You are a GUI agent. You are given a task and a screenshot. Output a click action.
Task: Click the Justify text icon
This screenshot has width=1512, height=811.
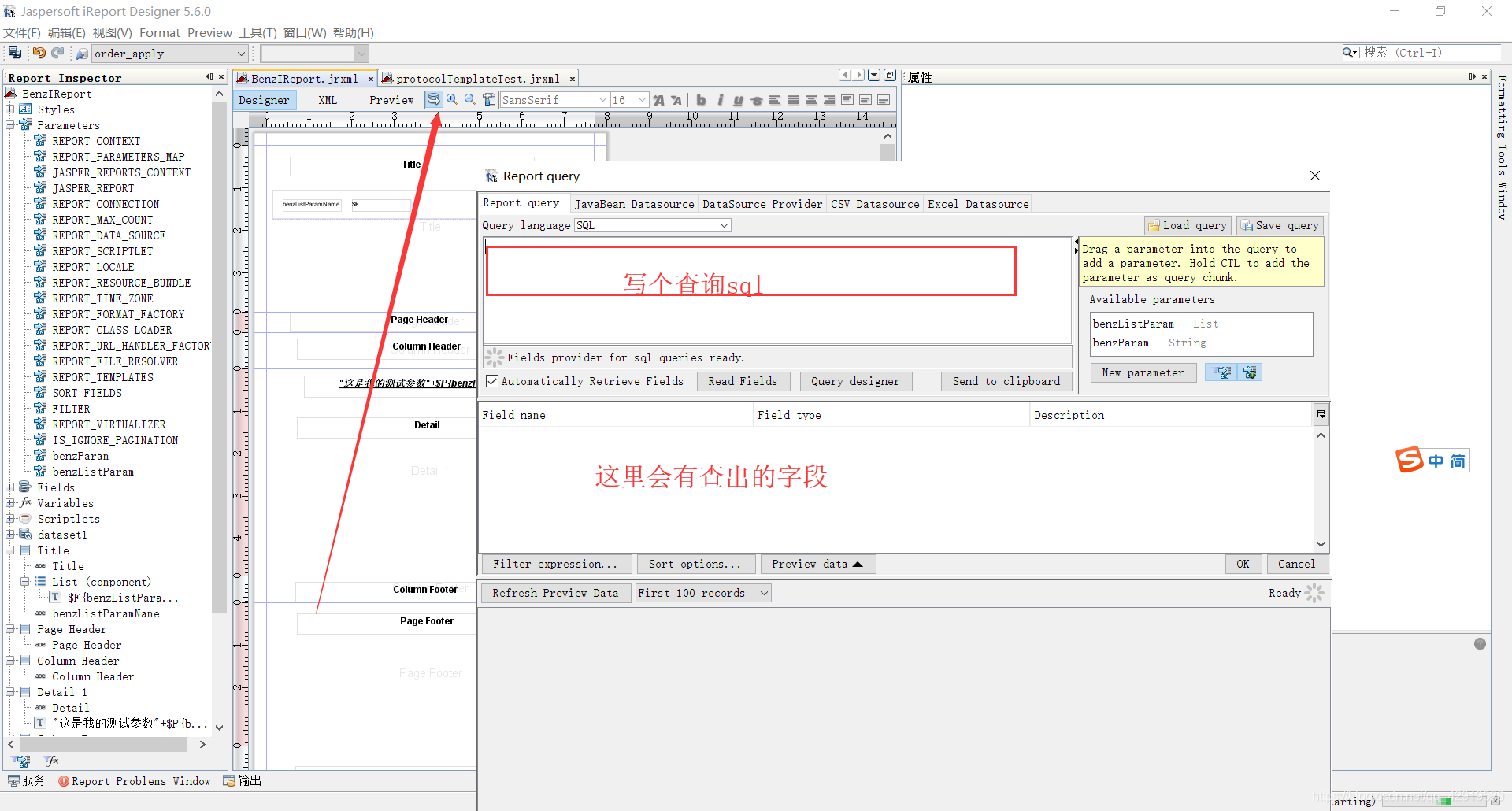(x=793, y=100)
